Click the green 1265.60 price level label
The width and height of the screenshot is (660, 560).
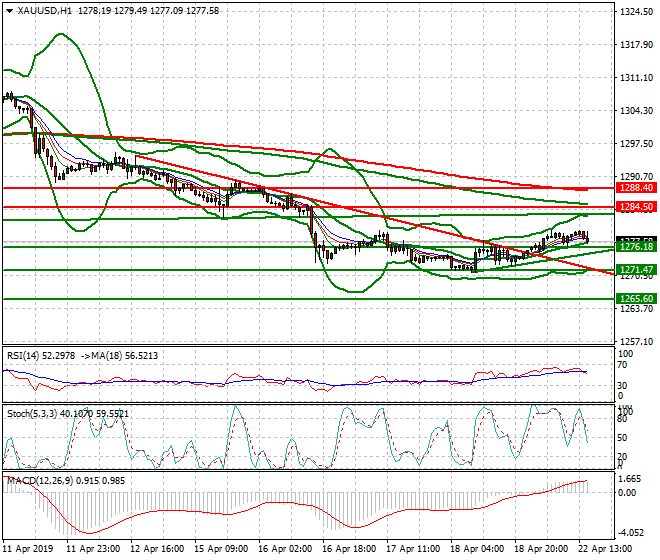636,299
